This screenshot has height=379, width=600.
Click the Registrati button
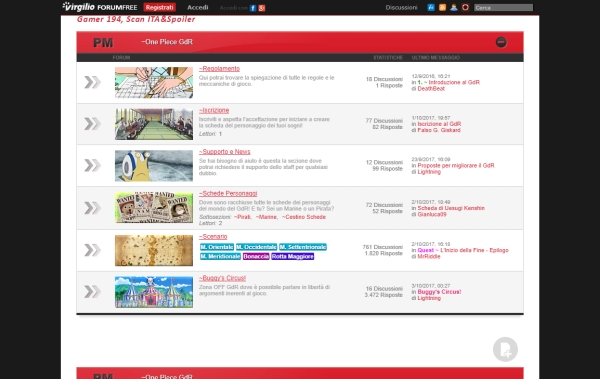coord(160,7)
